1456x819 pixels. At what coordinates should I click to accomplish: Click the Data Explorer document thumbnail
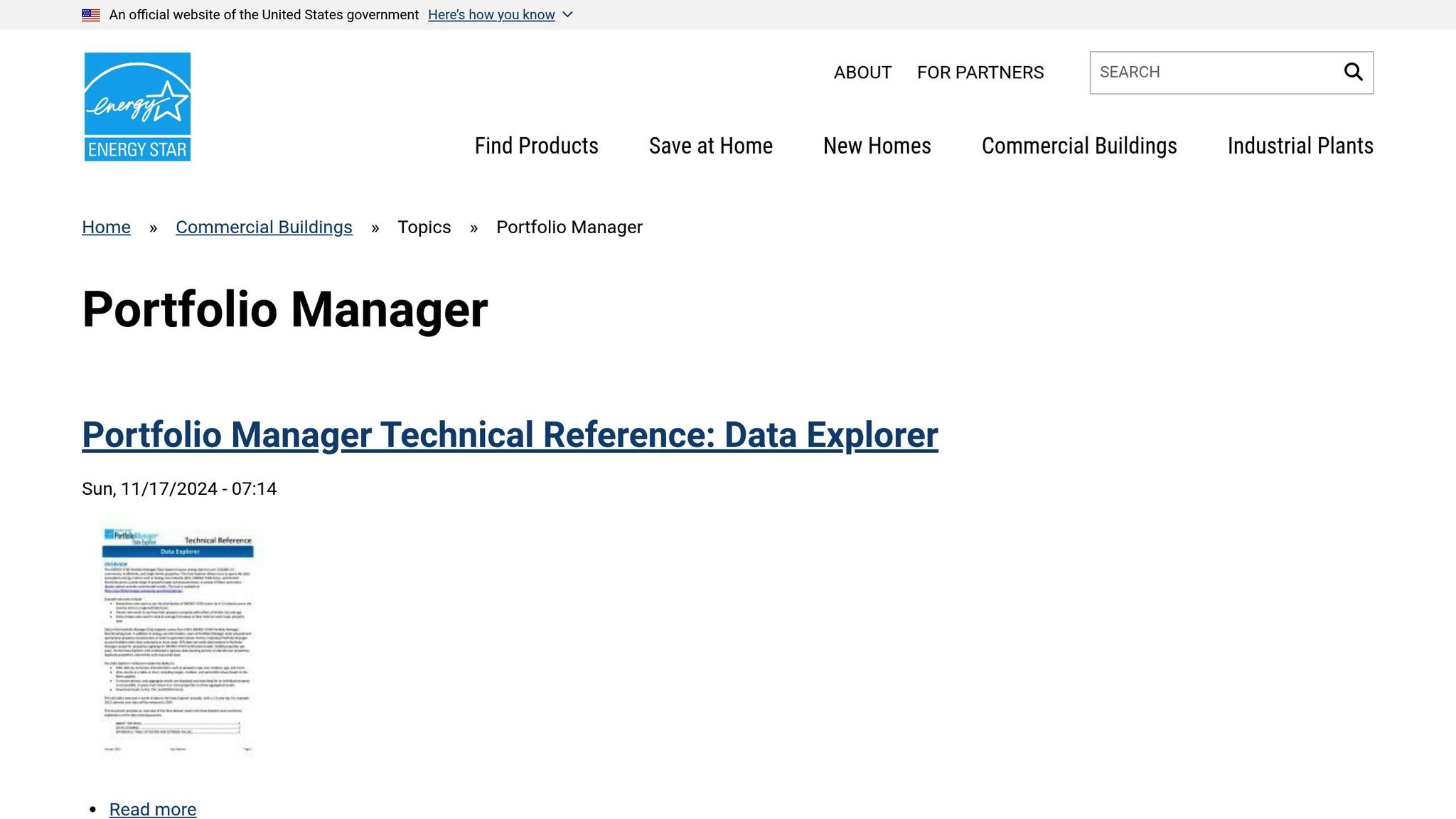coord(178,640)
